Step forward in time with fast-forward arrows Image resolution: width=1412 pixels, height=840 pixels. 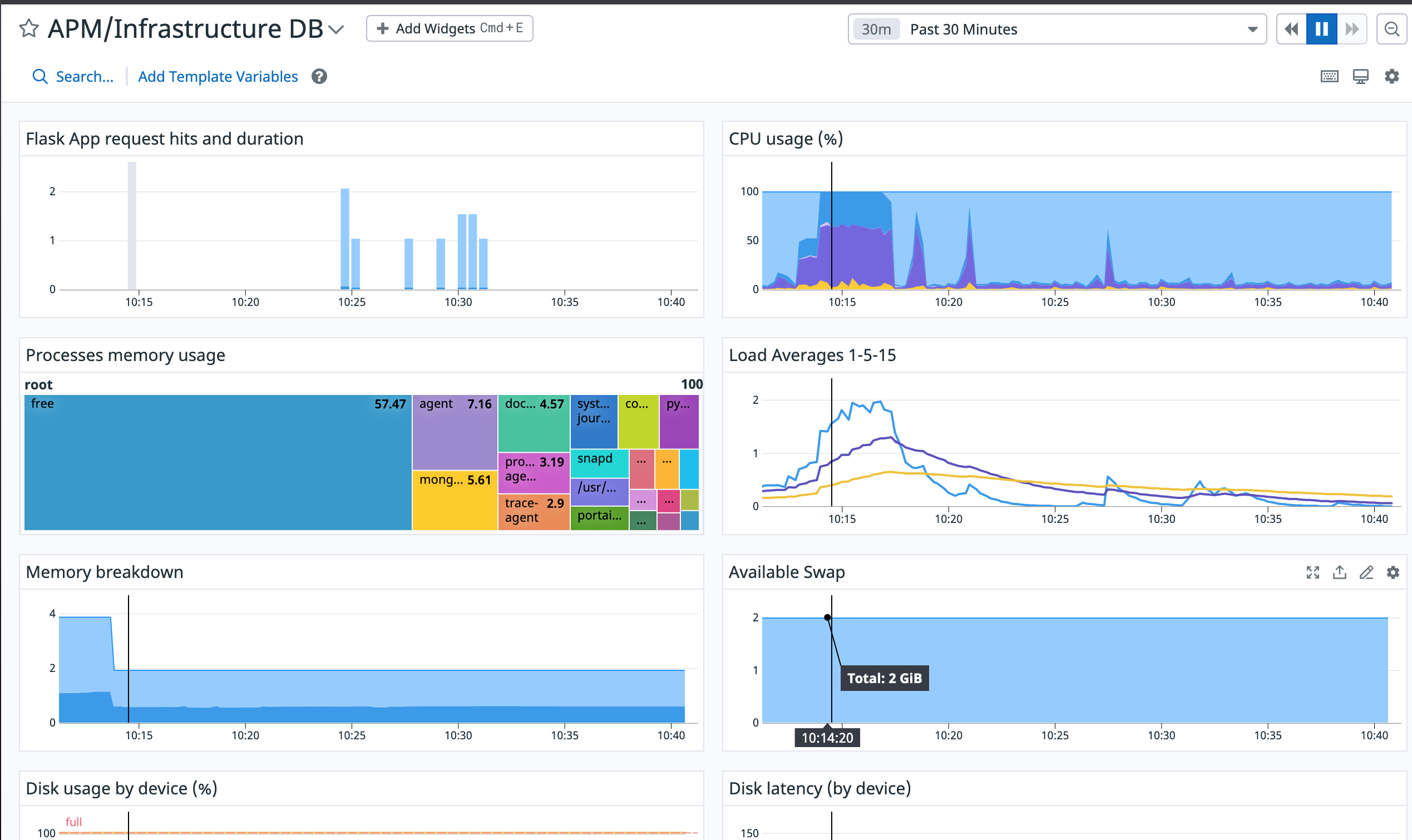tap(1352, 29)
